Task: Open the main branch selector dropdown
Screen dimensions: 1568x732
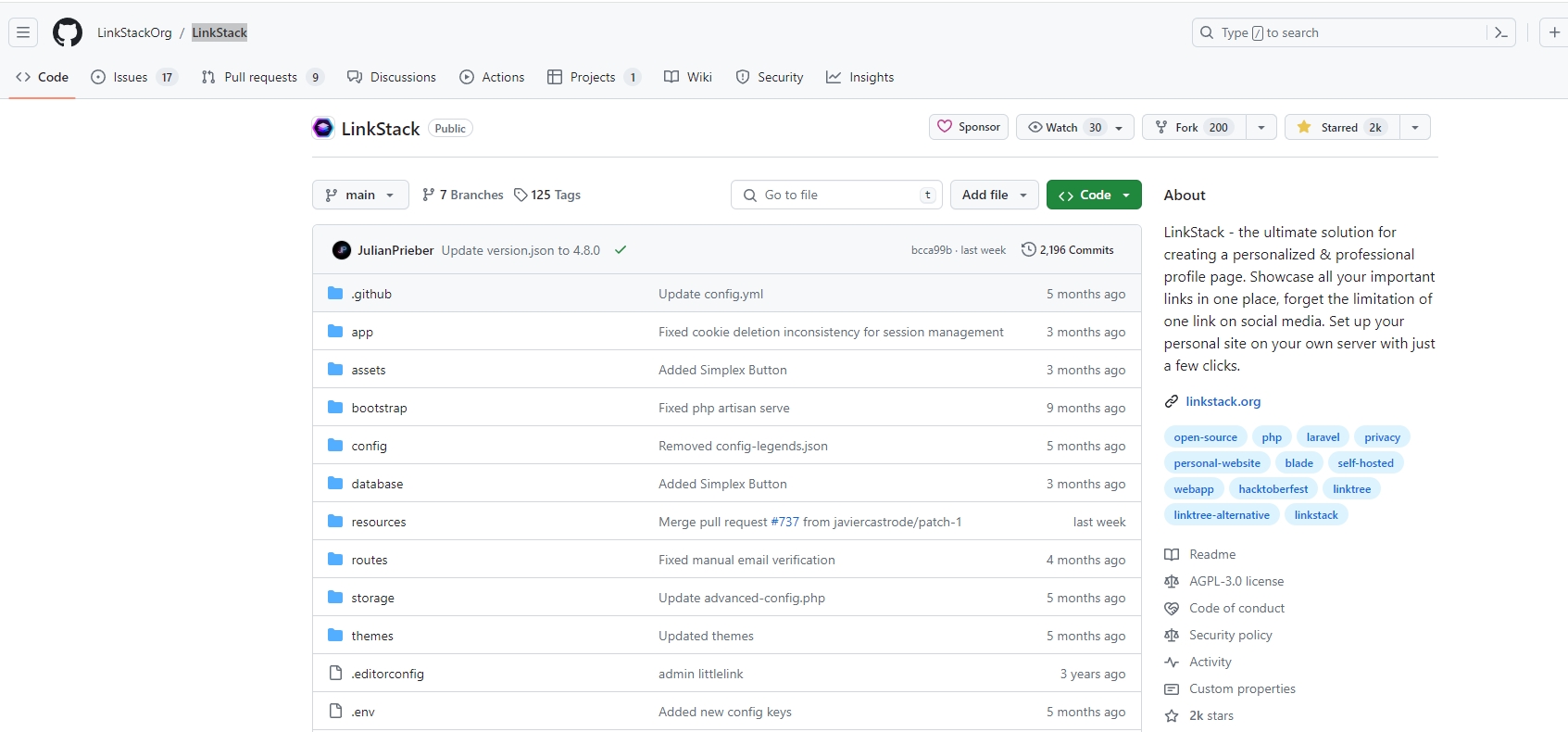Action: pyautogui.click(x=360, y=195)
